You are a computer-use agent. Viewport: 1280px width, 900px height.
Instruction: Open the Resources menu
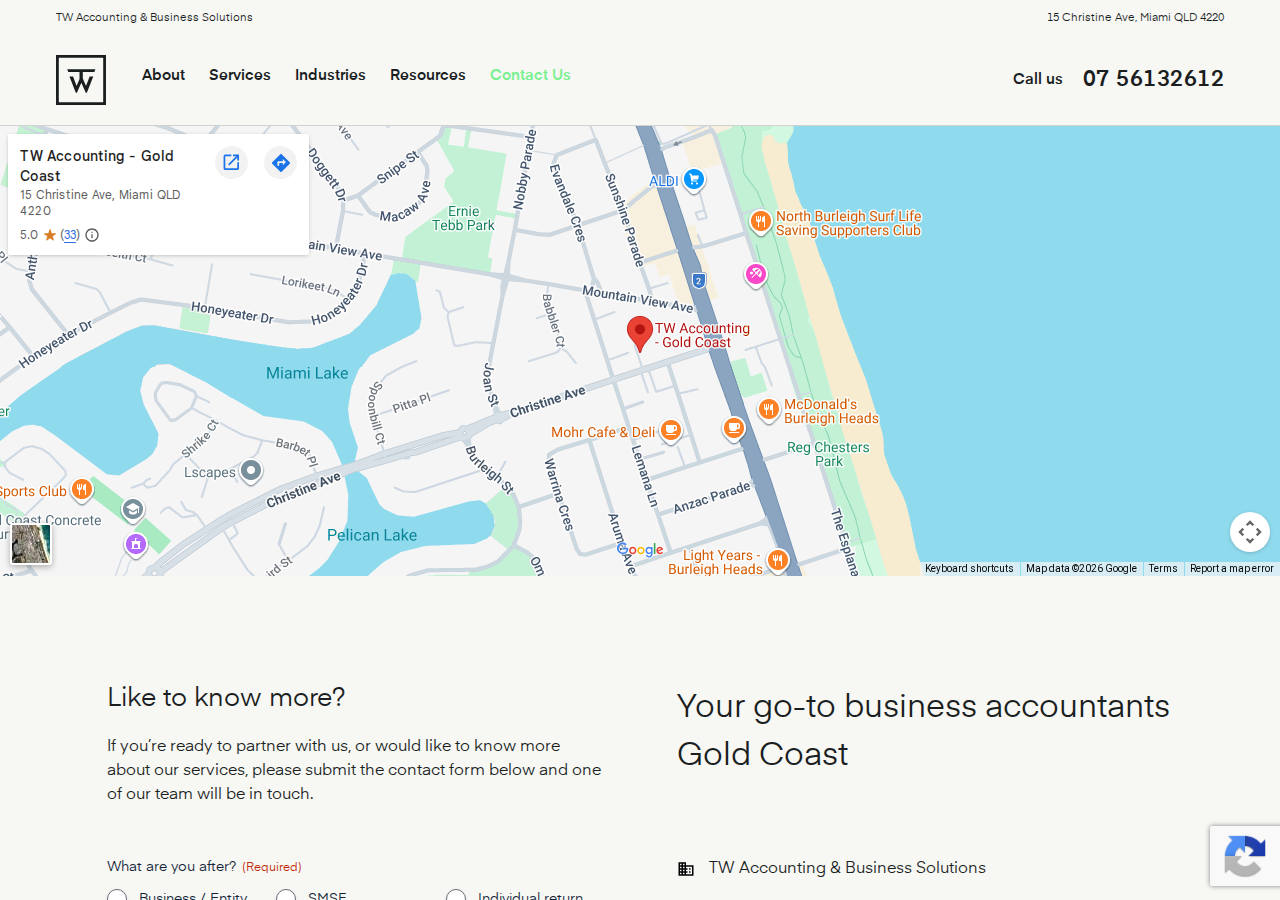[x=428, y=75]
